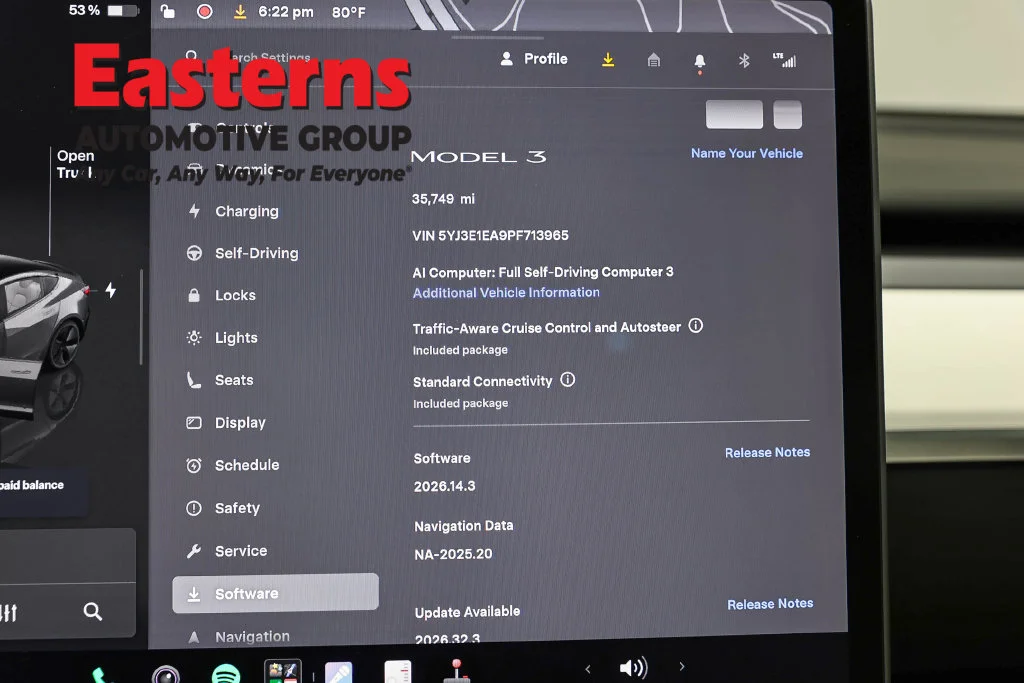Open the Phone app in dock

(99, 675)
